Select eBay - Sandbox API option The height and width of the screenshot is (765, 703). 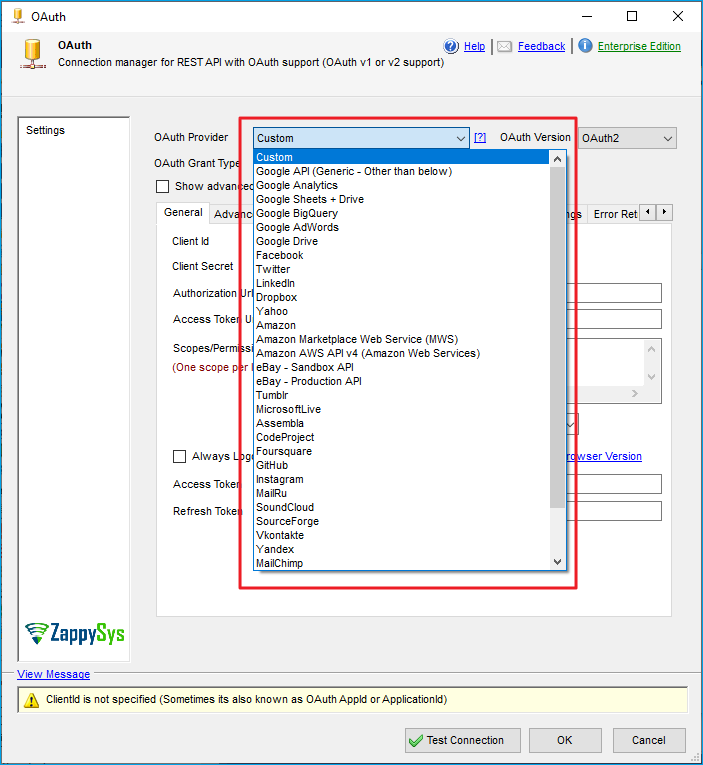[402, 367]
